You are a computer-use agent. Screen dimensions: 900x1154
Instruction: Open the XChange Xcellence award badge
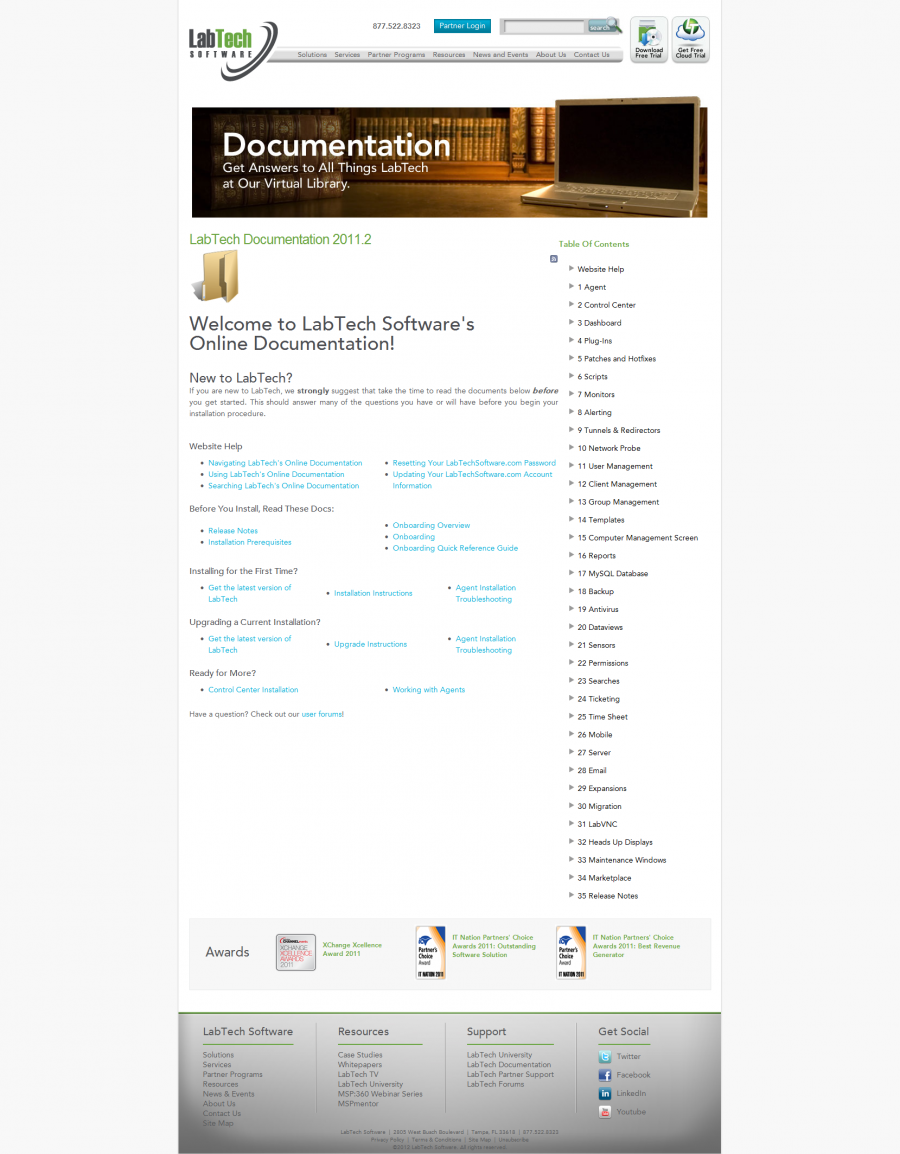point(296,952)
